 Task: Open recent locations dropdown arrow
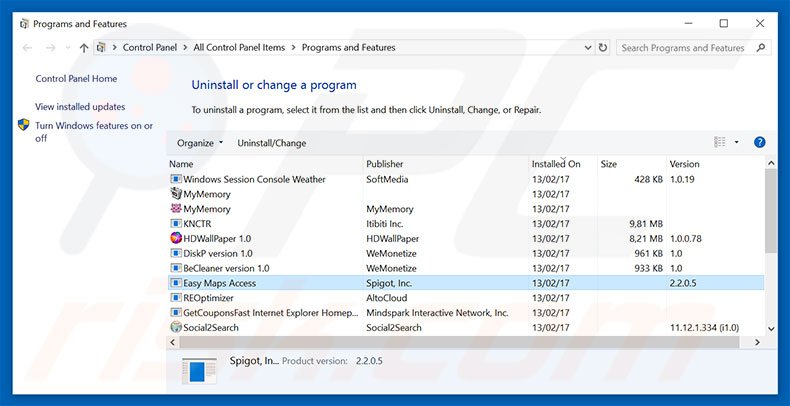(68, 48)
